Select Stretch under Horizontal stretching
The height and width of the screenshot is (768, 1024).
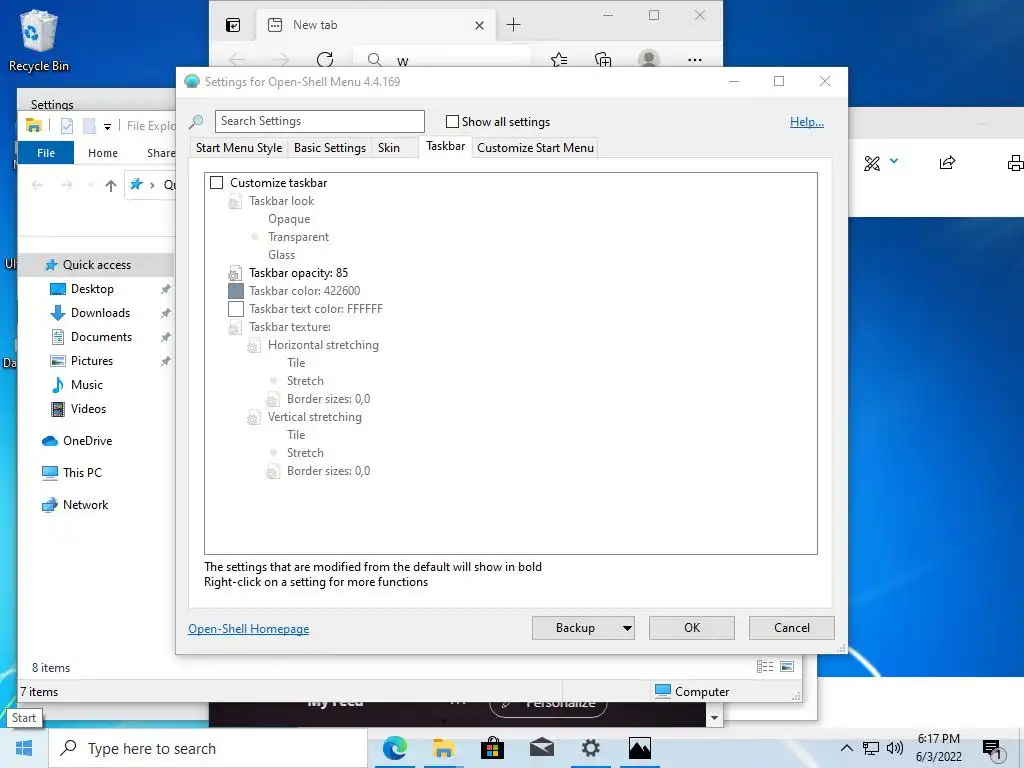pyautogui.click(x=305, y=381)
